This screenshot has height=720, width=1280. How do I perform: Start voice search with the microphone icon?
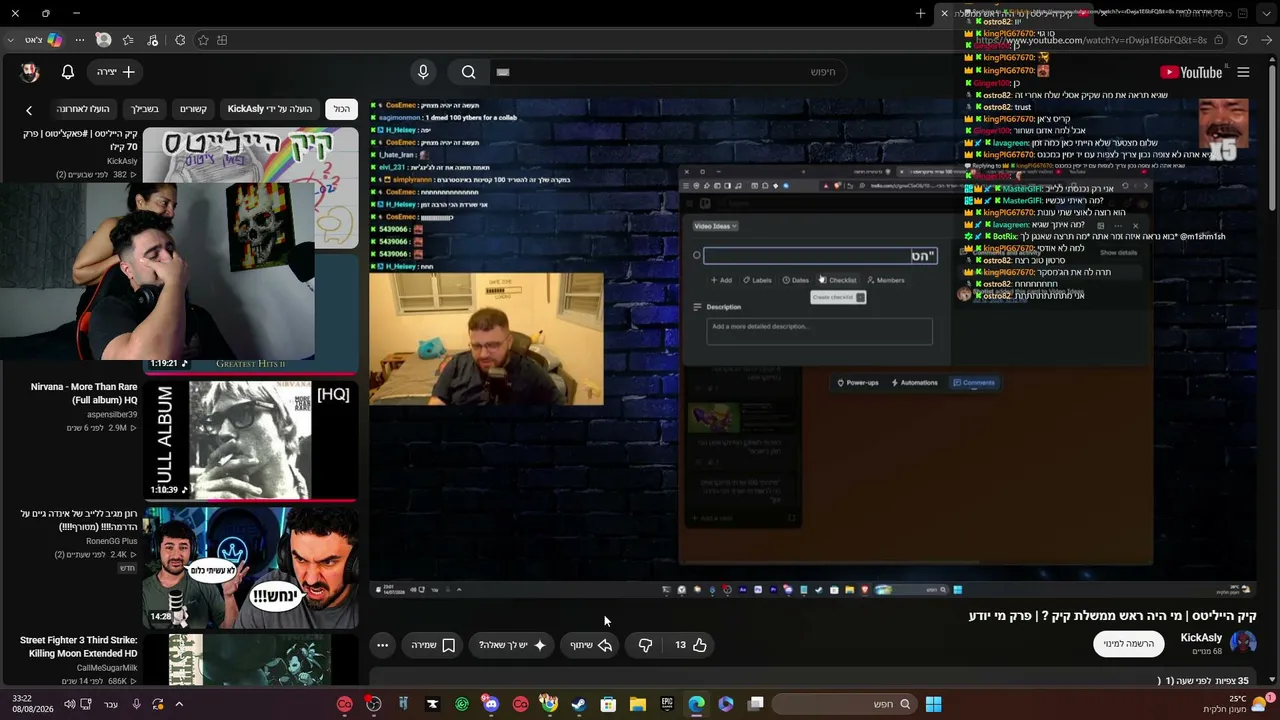pos(423,72)
